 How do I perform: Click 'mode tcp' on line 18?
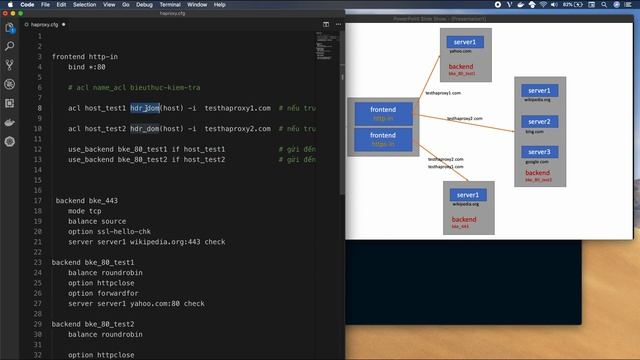[84, 211]
